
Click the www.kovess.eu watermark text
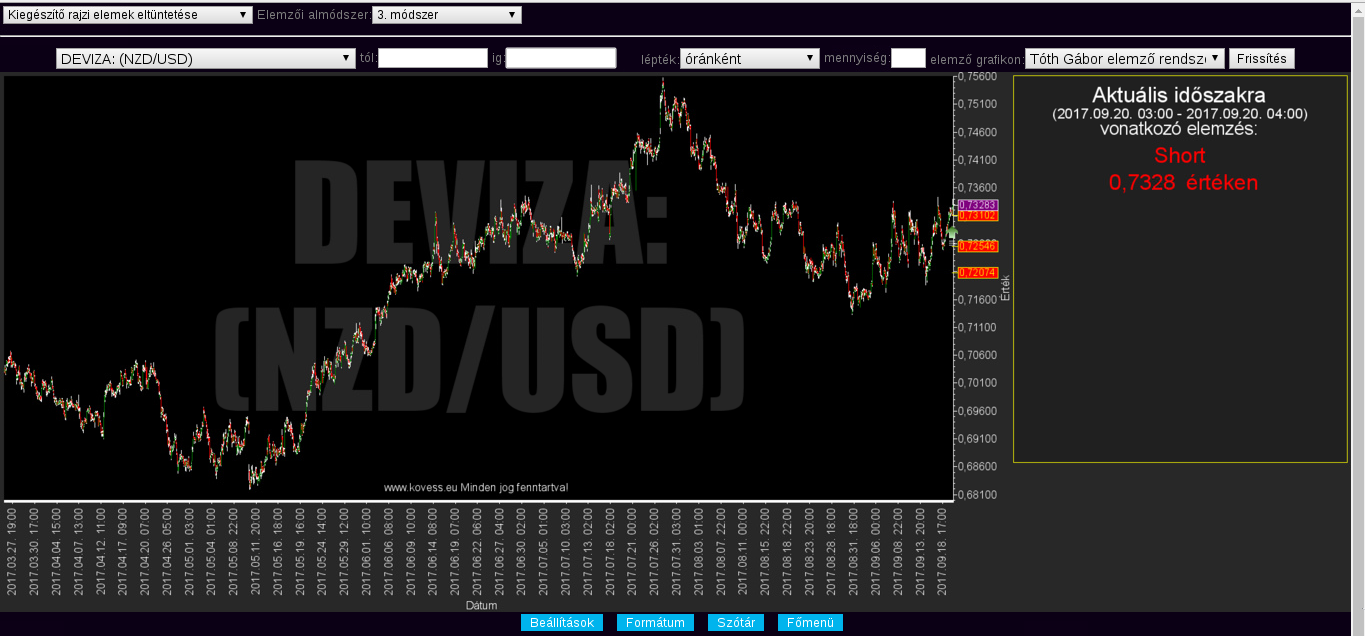[476, 488]
